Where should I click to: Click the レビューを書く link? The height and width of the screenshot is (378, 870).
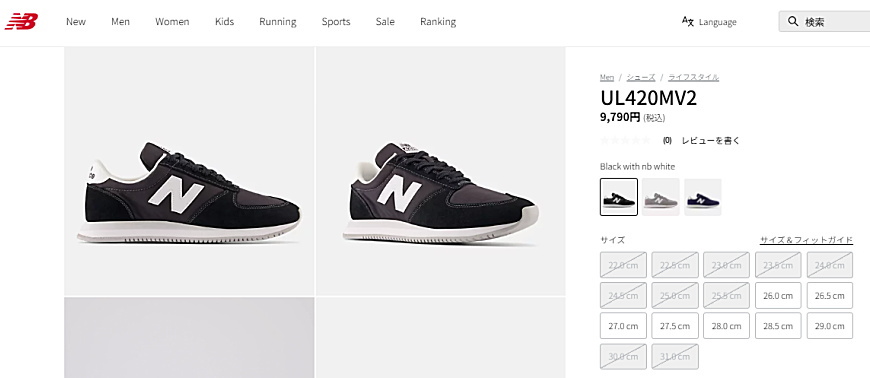click(711, 140)
